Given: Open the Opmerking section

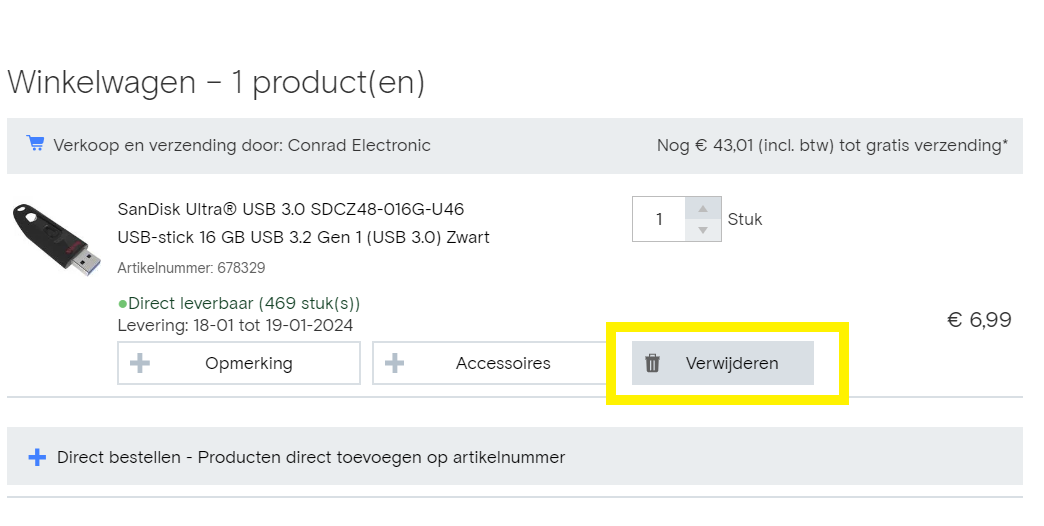Looking at the screenshot, I should click(x=239, y=363).
